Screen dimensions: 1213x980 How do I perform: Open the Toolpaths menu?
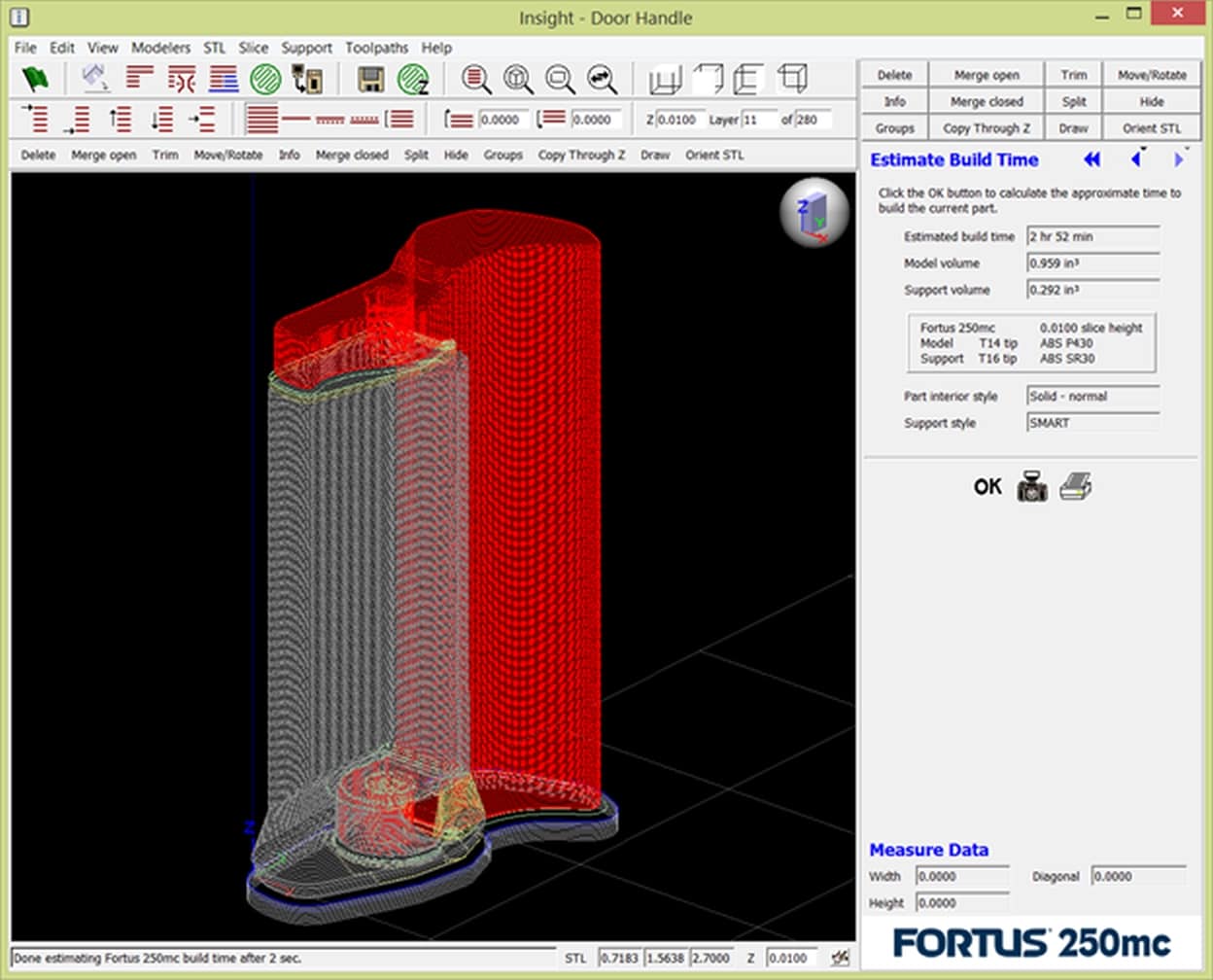pos(376,48)
